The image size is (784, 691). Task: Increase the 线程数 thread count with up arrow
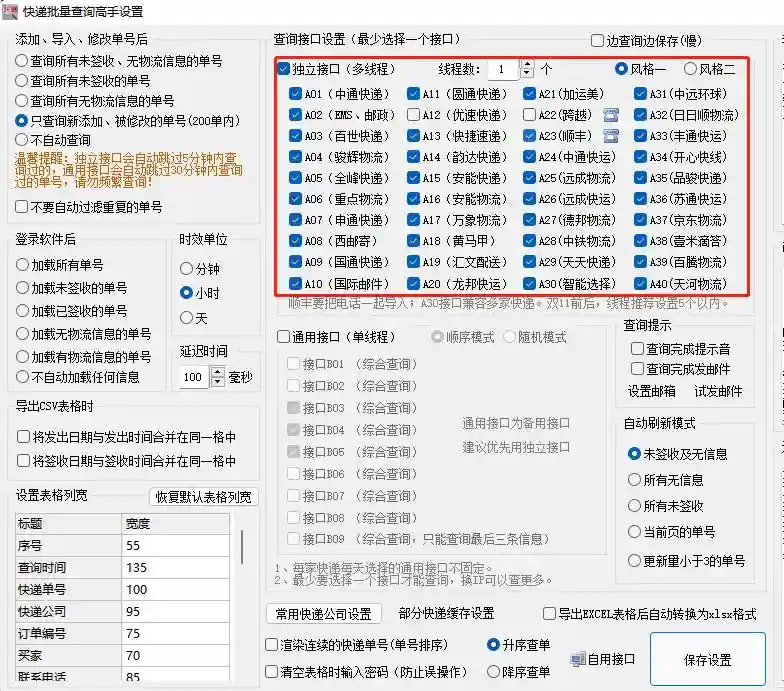point(527,65)
